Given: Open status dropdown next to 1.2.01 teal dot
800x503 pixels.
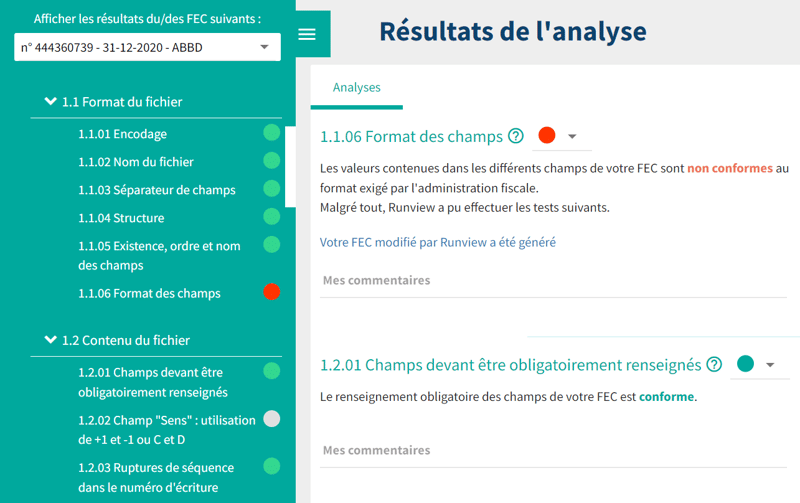Looking at the screenshot, I should [770, 365].
